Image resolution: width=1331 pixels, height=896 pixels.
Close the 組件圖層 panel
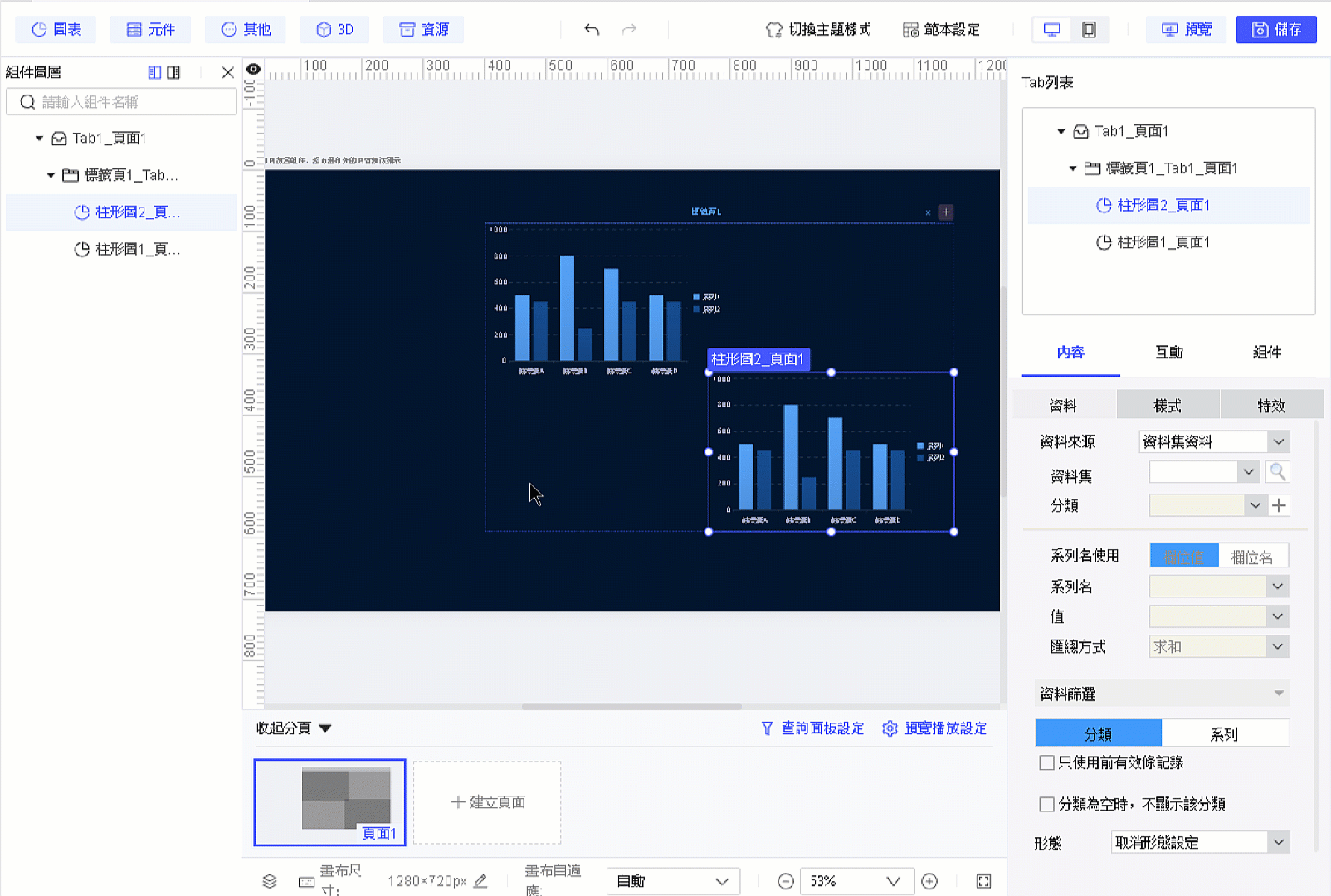tap(228, 73)
